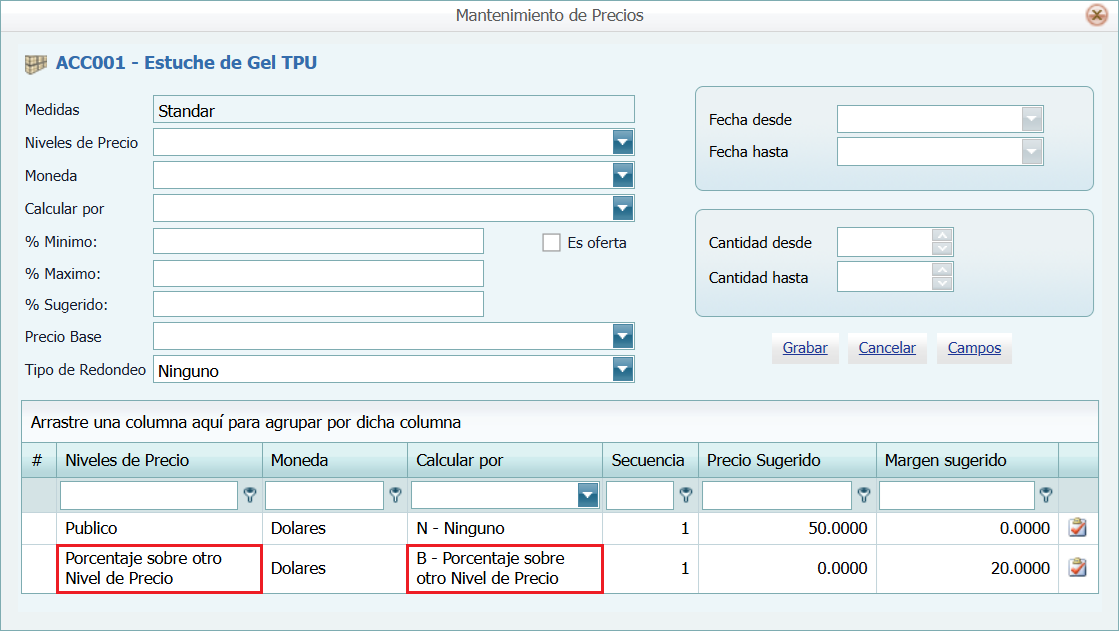Viewport: 1119px width, 631px height.
Task: Click the product icon beside ACC001
Action: point(37,61)
